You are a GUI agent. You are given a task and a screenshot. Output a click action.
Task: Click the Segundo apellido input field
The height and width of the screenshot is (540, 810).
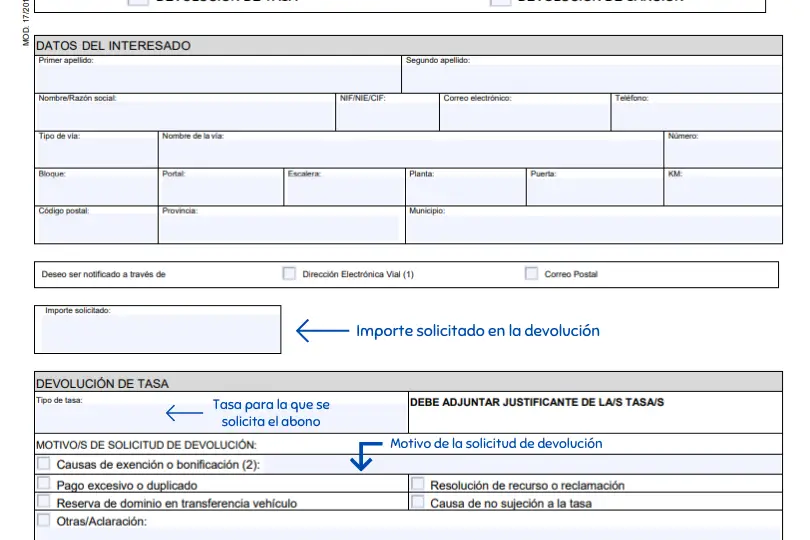tap(592, 79)
